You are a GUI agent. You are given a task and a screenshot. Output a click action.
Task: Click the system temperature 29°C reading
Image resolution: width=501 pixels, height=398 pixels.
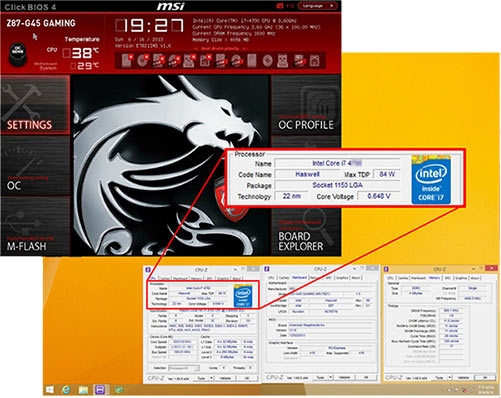pos(85,66)
